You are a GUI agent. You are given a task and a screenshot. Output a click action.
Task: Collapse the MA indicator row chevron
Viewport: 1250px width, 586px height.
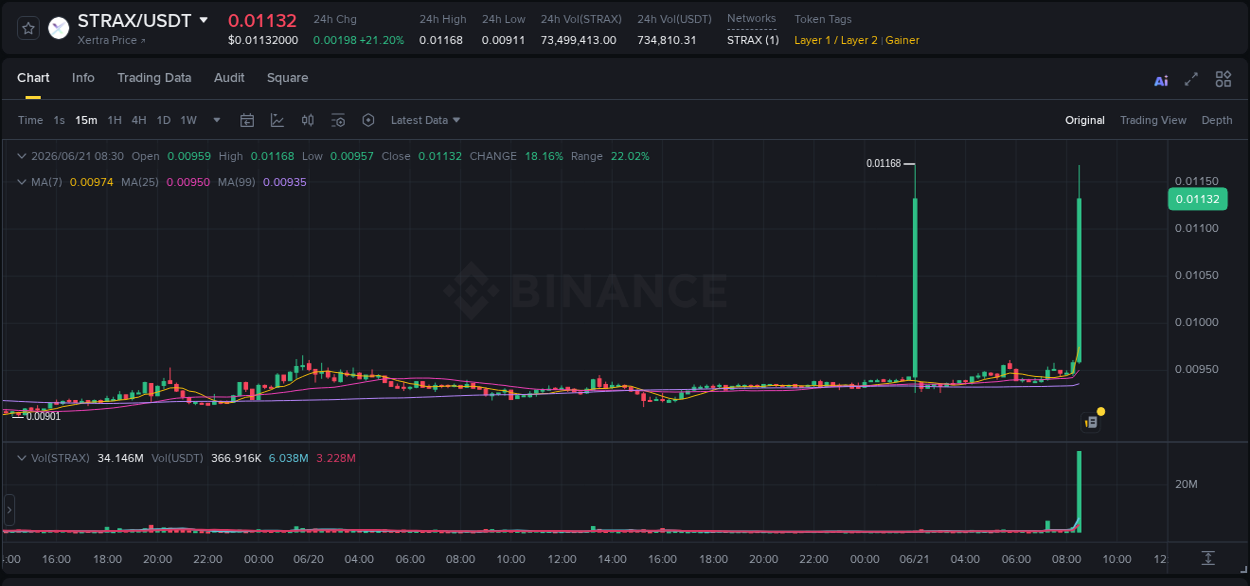click(x=22, y=182)
